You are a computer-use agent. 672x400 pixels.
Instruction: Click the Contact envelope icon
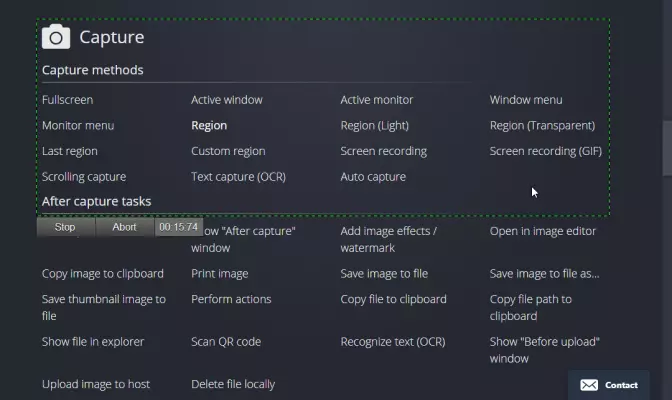click(589, 385)
